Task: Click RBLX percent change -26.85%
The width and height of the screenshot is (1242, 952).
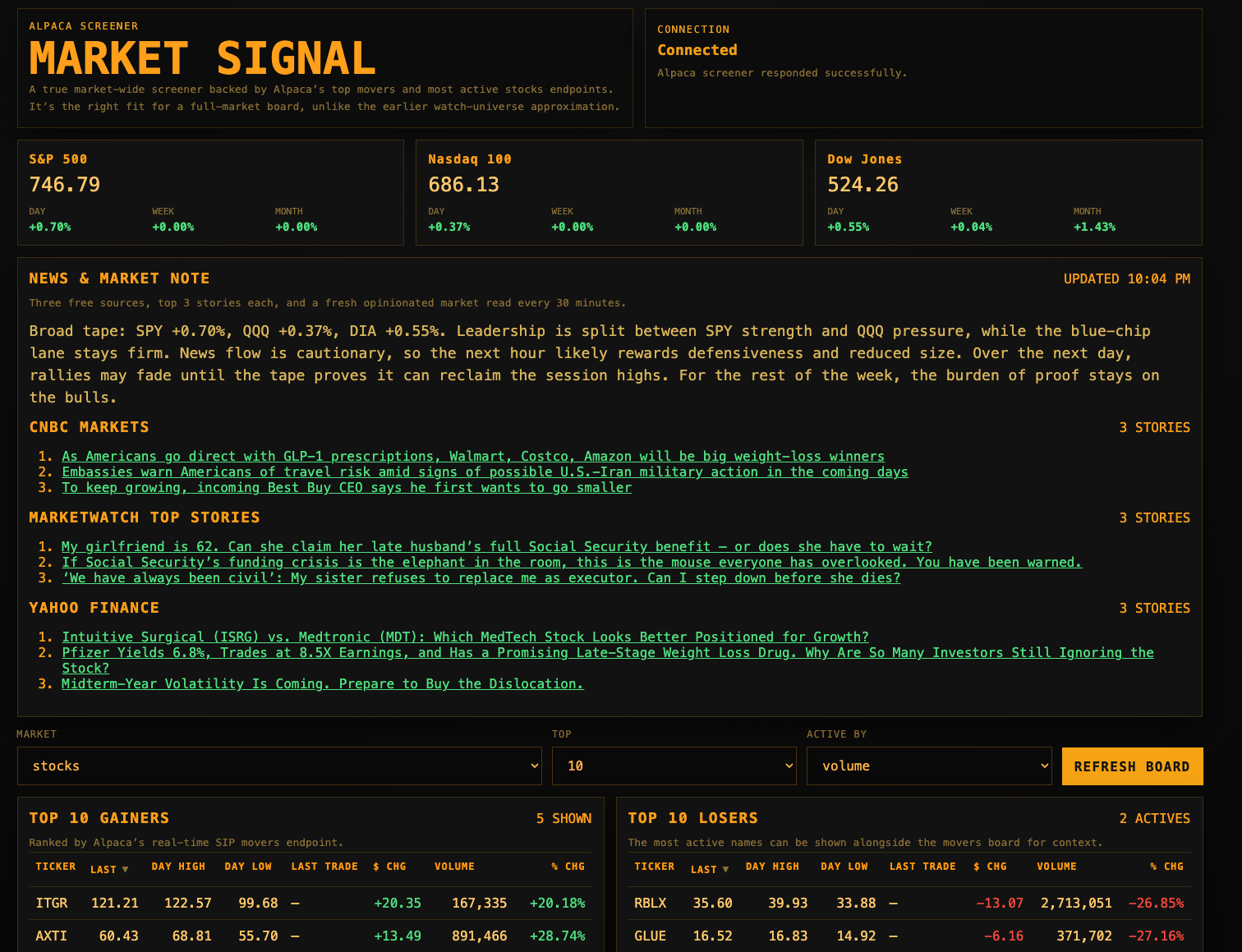Action: coord(1157,904)
